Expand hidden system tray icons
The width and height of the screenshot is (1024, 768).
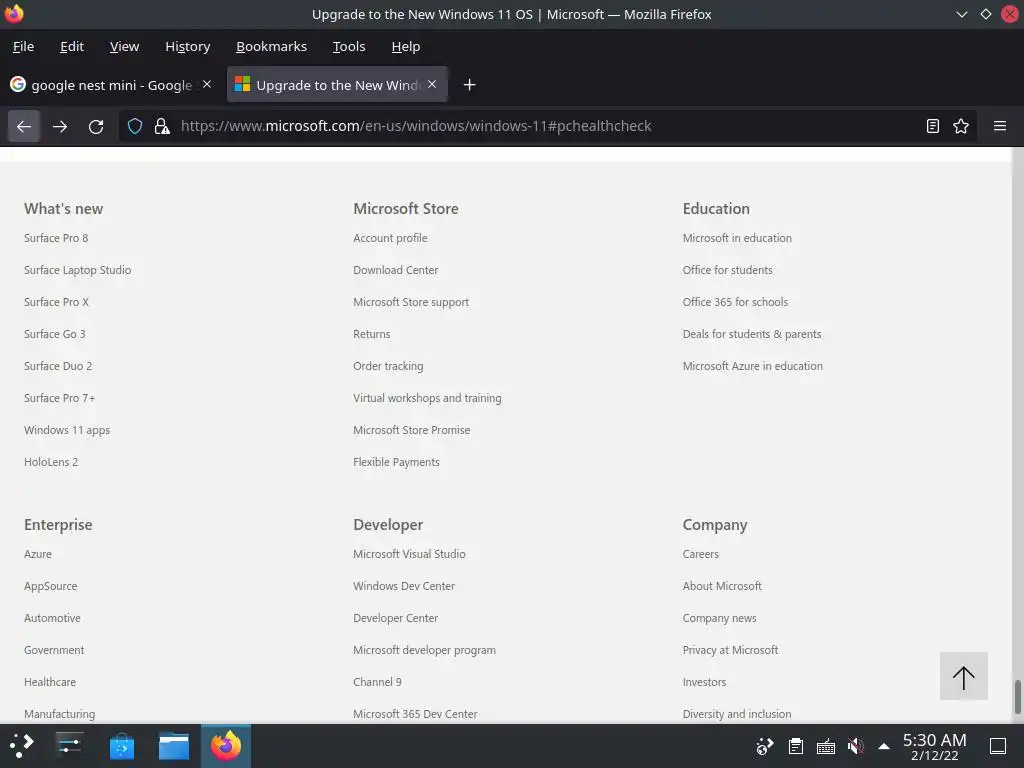(884, 746)
